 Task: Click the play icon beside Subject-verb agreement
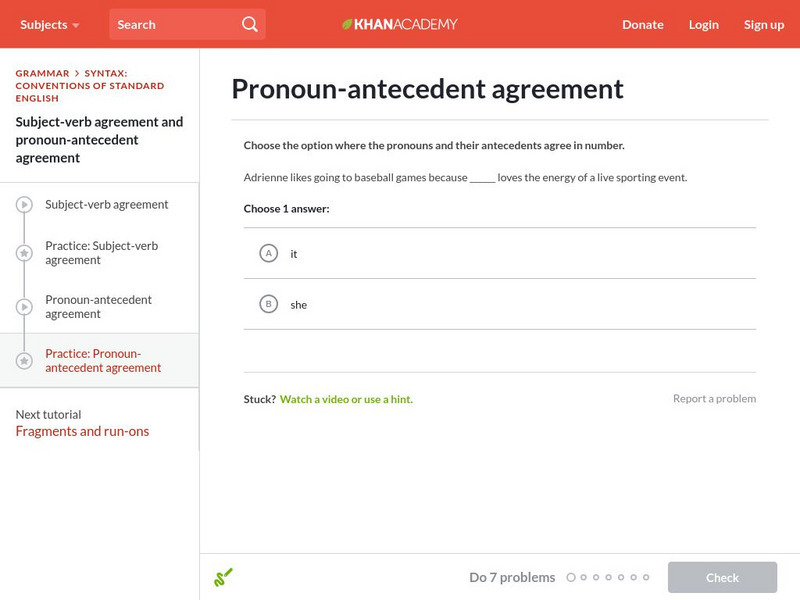coord(24,205)
